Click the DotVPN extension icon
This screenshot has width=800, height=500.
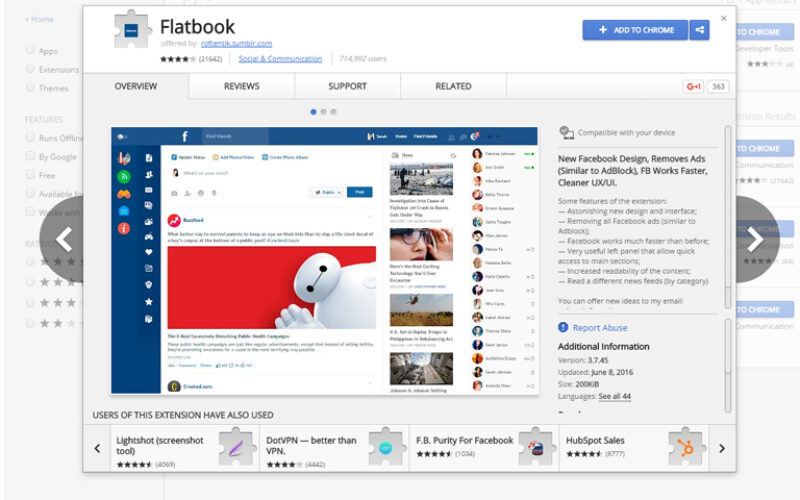[386, 448]
